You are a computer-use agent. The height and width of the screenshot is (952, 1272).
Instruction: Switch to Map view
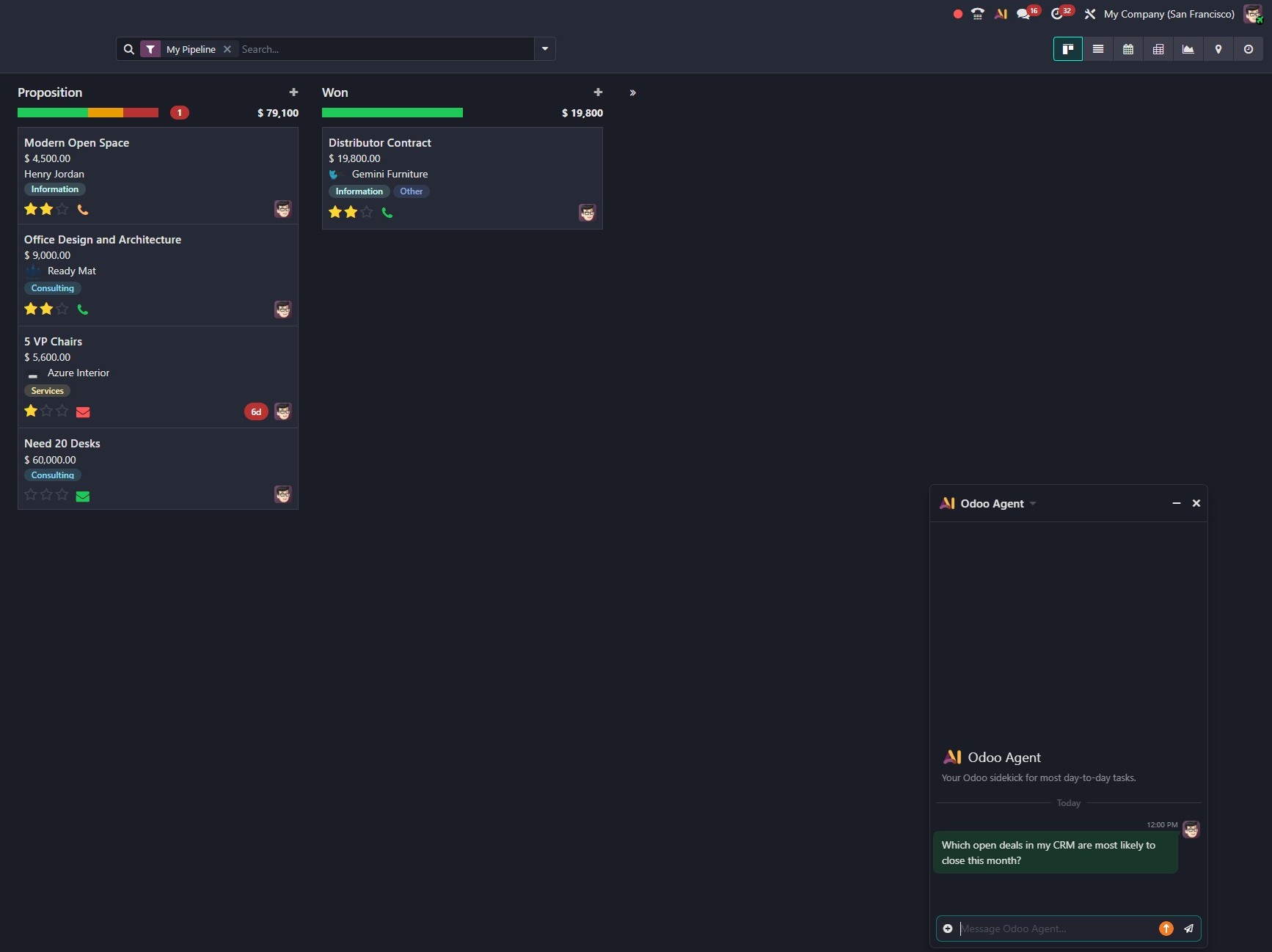[x=1218, y=49]
